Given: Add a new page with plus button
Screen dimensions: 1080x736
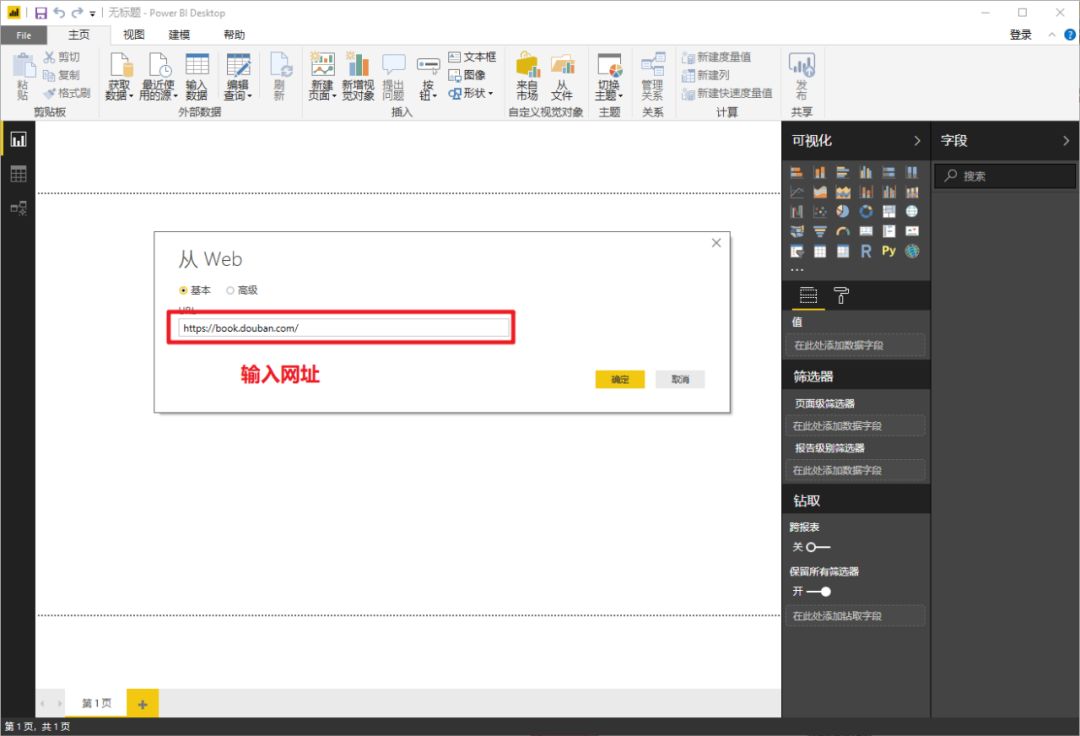Looking at the screenshot, I should pos(143,704).
